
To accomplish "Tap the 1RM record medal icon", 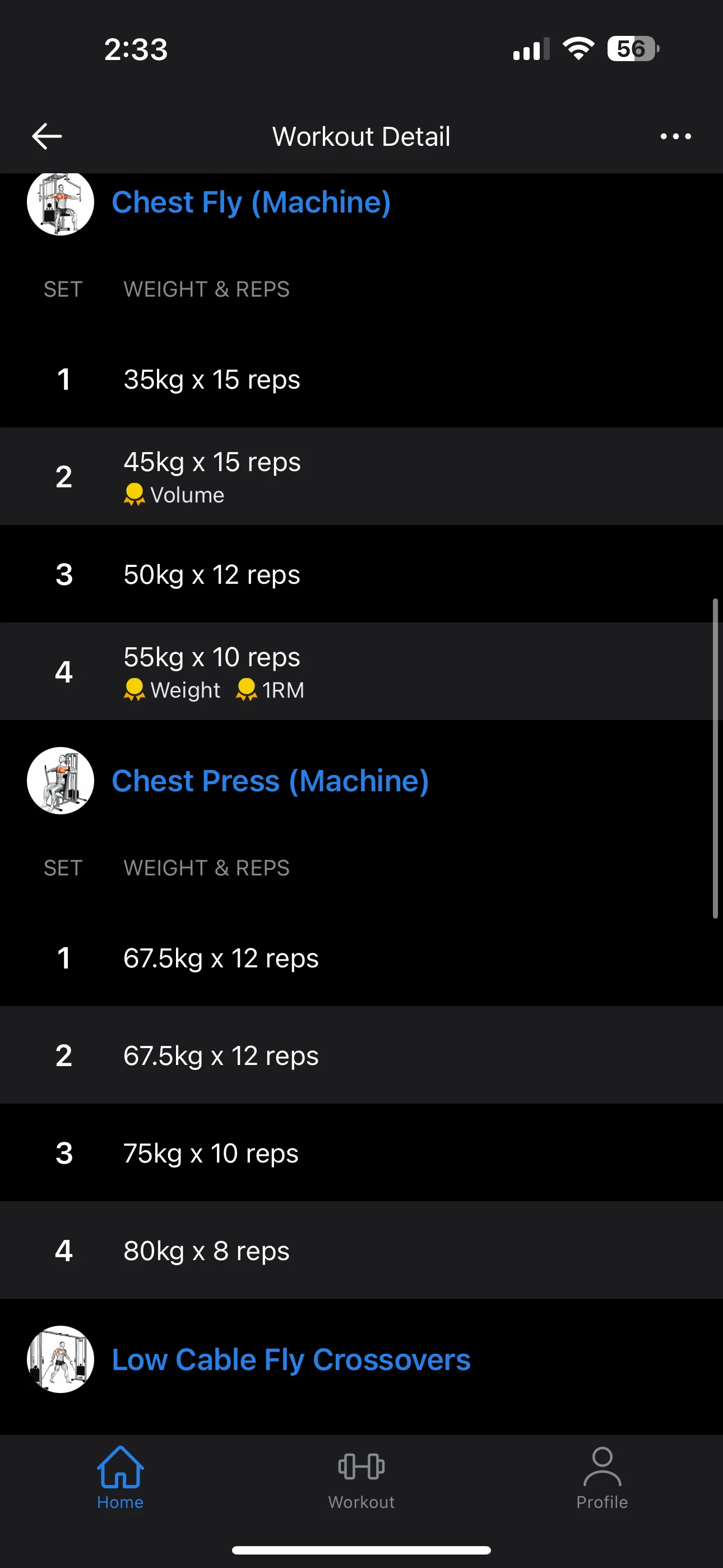I will coord(246,690).
